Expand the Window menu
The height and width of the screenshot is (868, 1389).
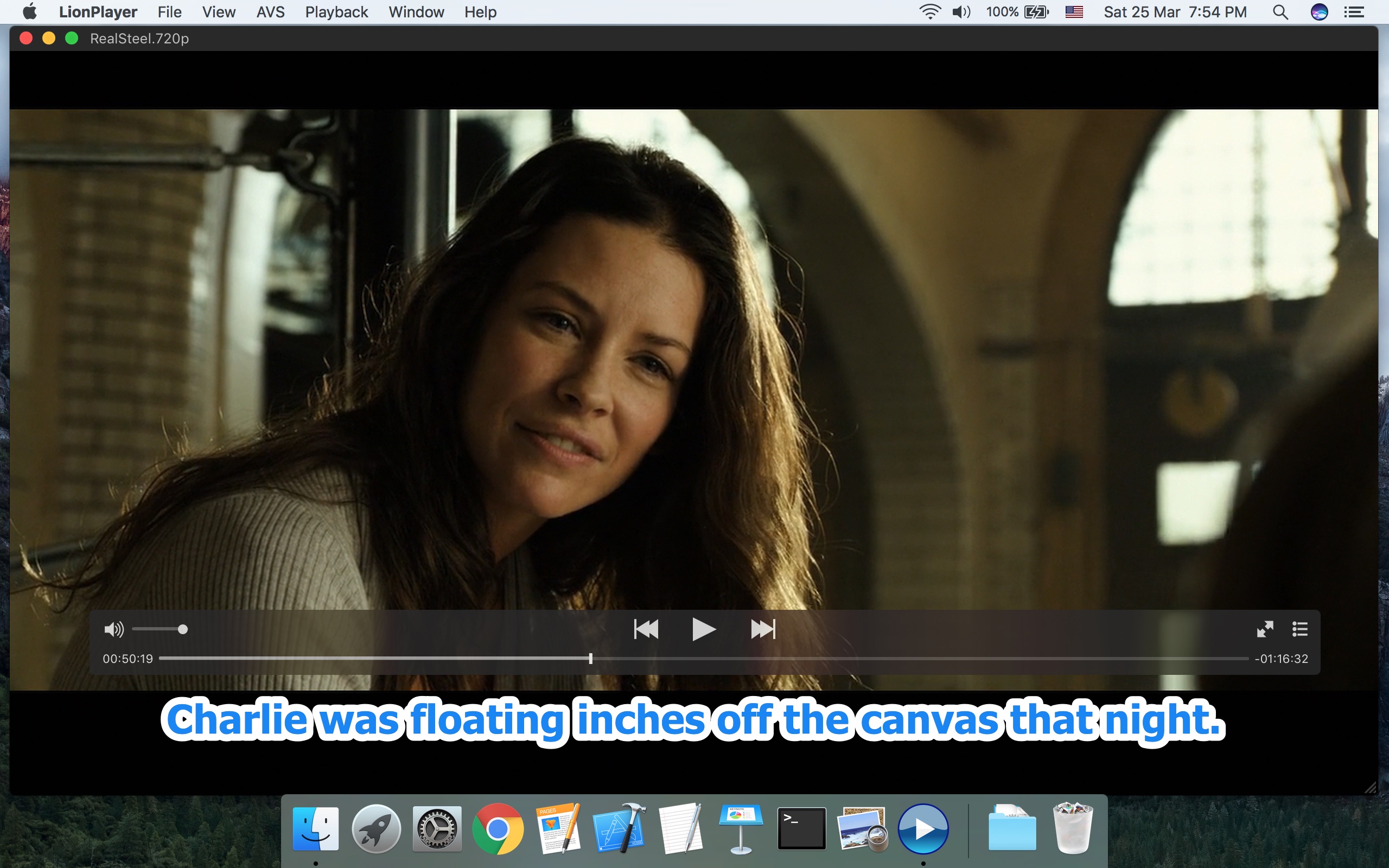(x=416, y=12)
